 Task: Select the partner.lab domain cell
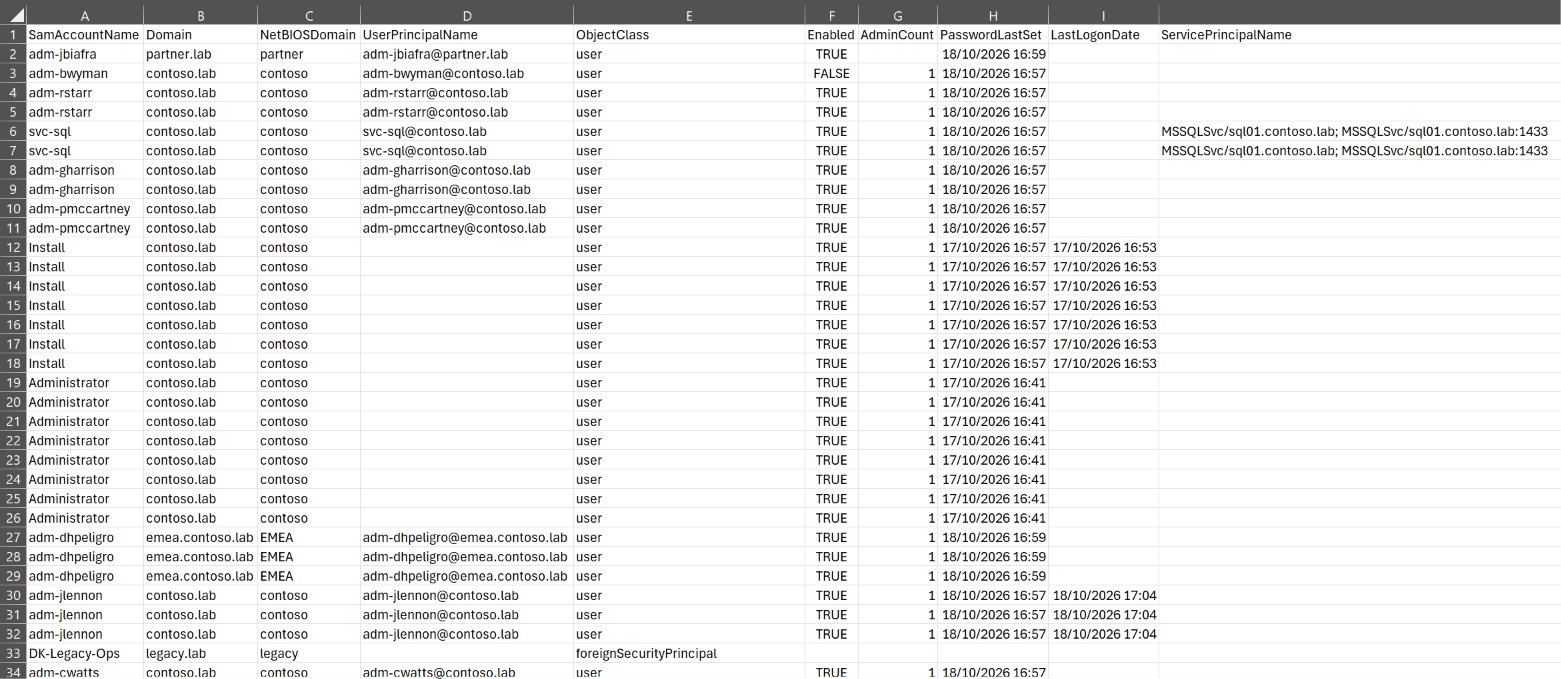click(x=200, y=54)
